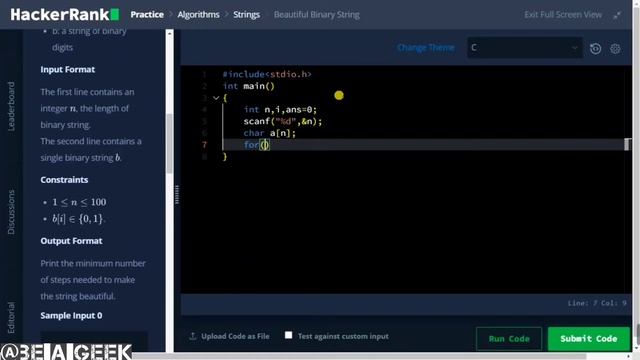The image size is (640, 360).
Task: Open editor settings gear icon
Action: tap(615, 49)
